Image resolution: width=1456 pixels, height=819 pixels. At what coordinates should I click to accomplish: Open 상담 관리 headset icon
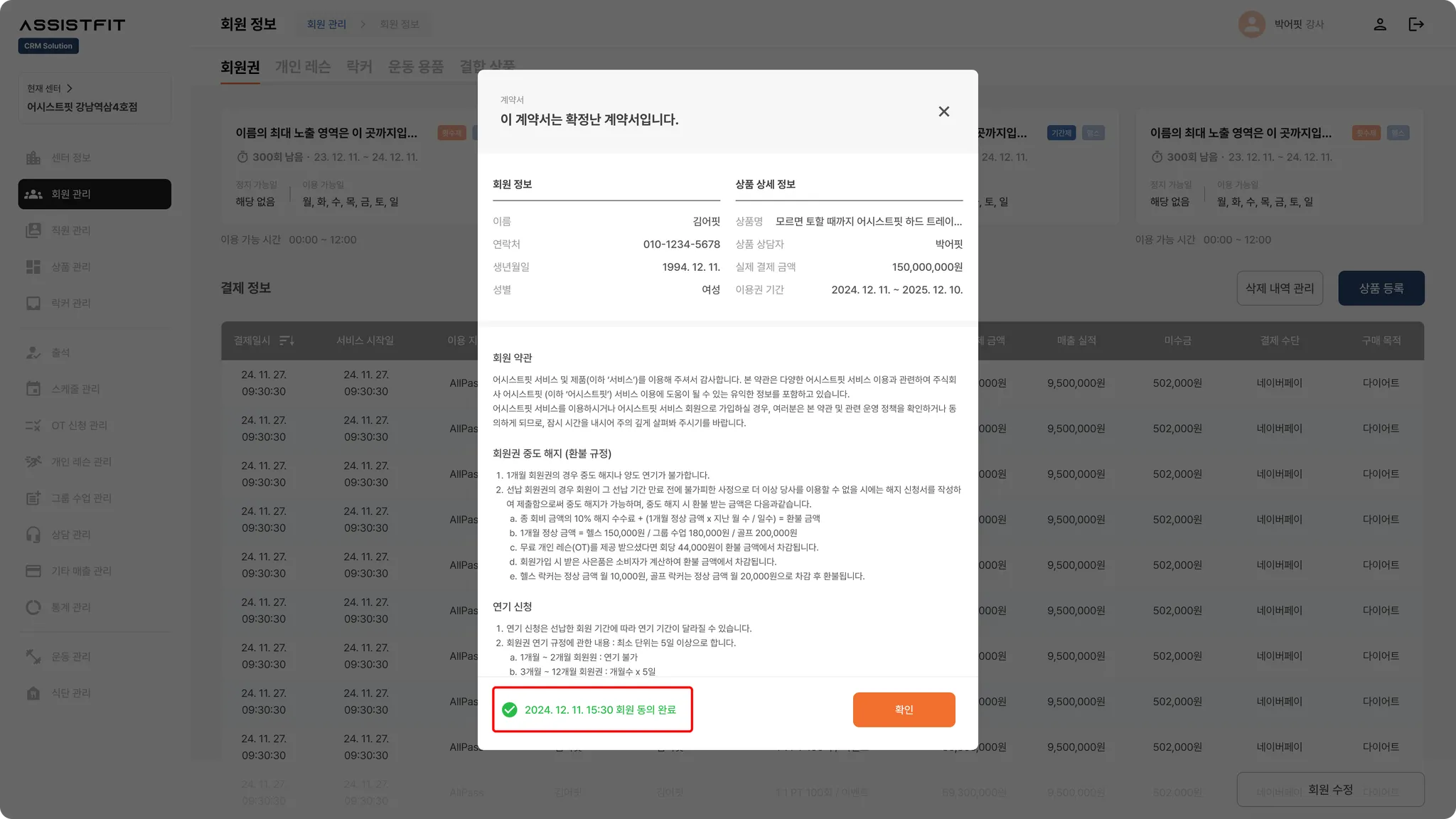click(x=33, y=535)
